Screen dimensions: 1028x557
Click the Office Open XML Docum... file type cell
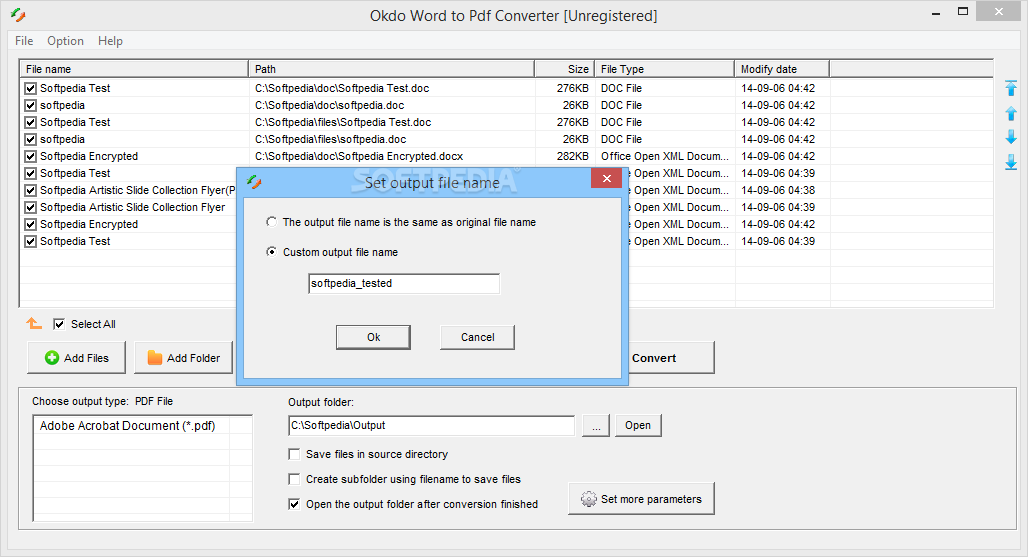pyautogui.click(x=665, y=156)
